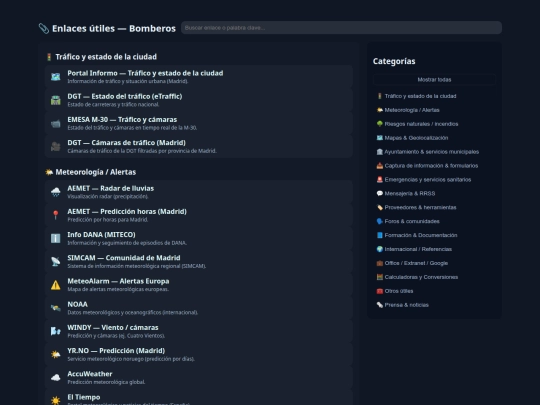Select category 'Mensajería & RRSS'
540x405 pixels.
pos(434,194)
